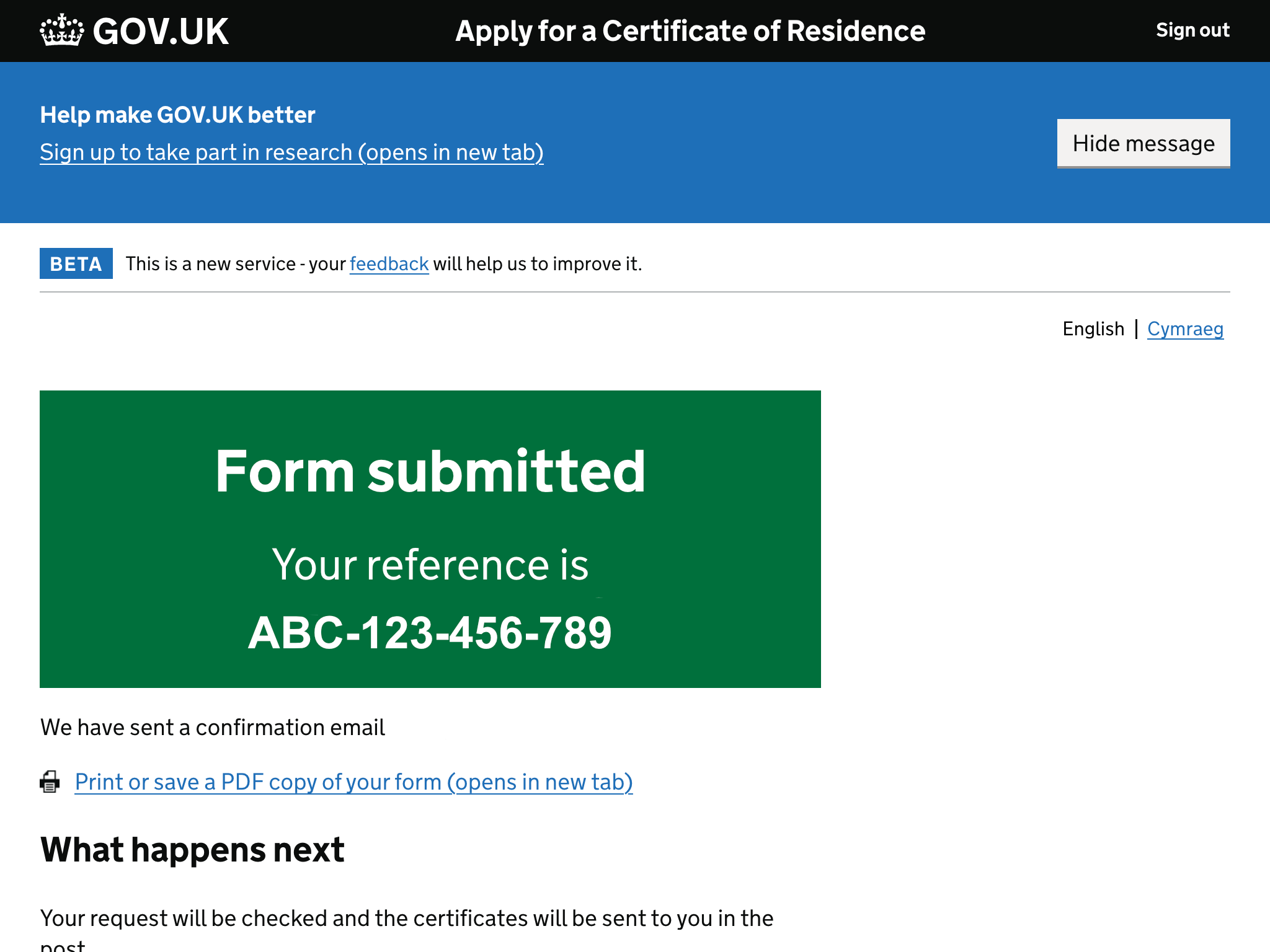
Task: Print or save a PDF copy of form
Action: [x=353, y=782]
